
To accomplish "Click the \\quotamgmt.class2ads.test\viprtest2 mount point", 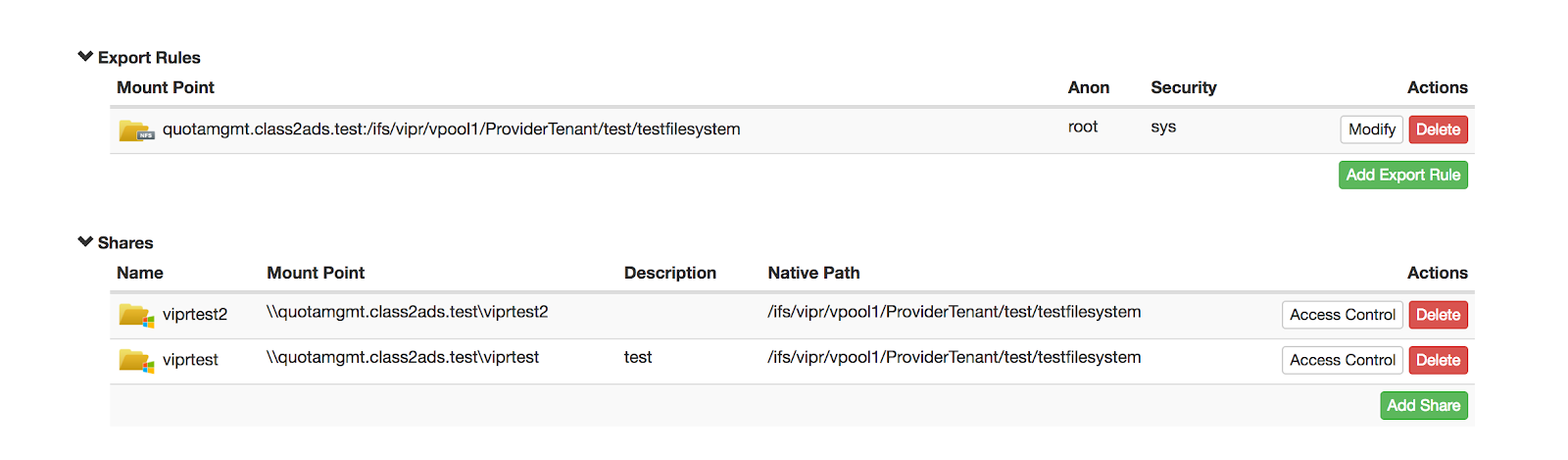I will (407, 312).
